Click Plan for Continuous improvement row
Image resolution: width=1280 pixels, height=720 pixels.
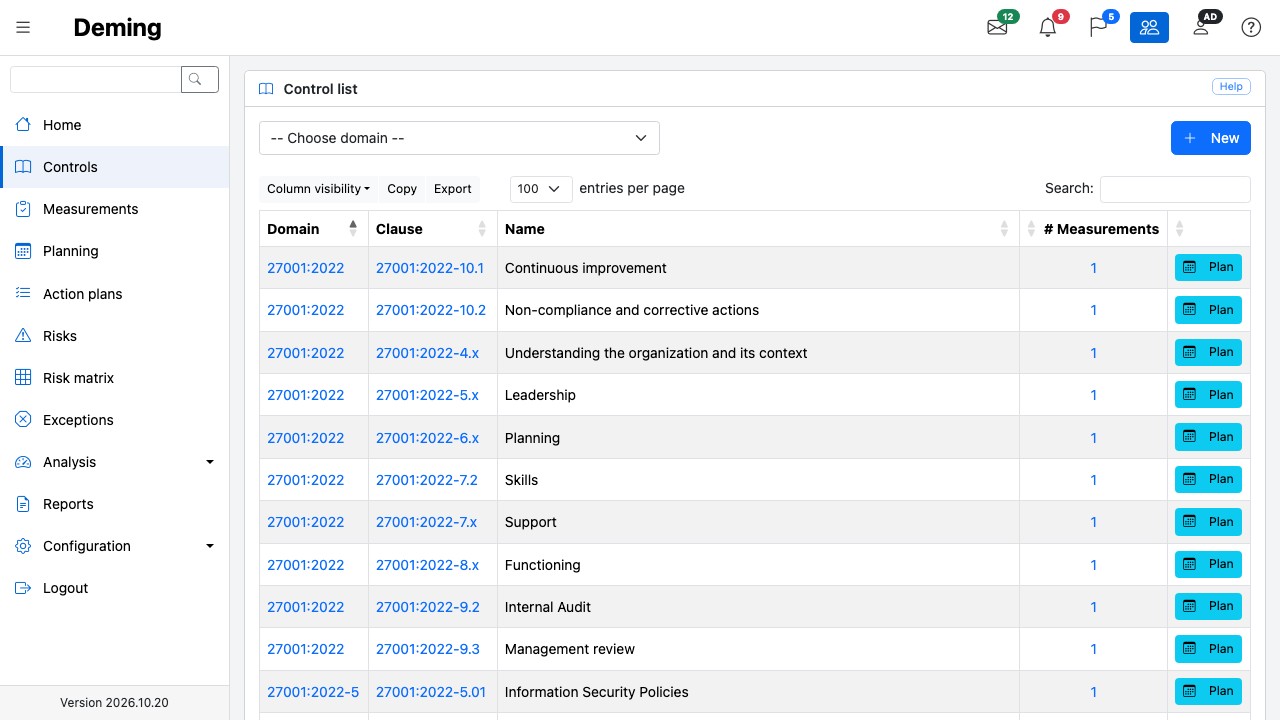pyautogui.click(x=1208, y=268)
